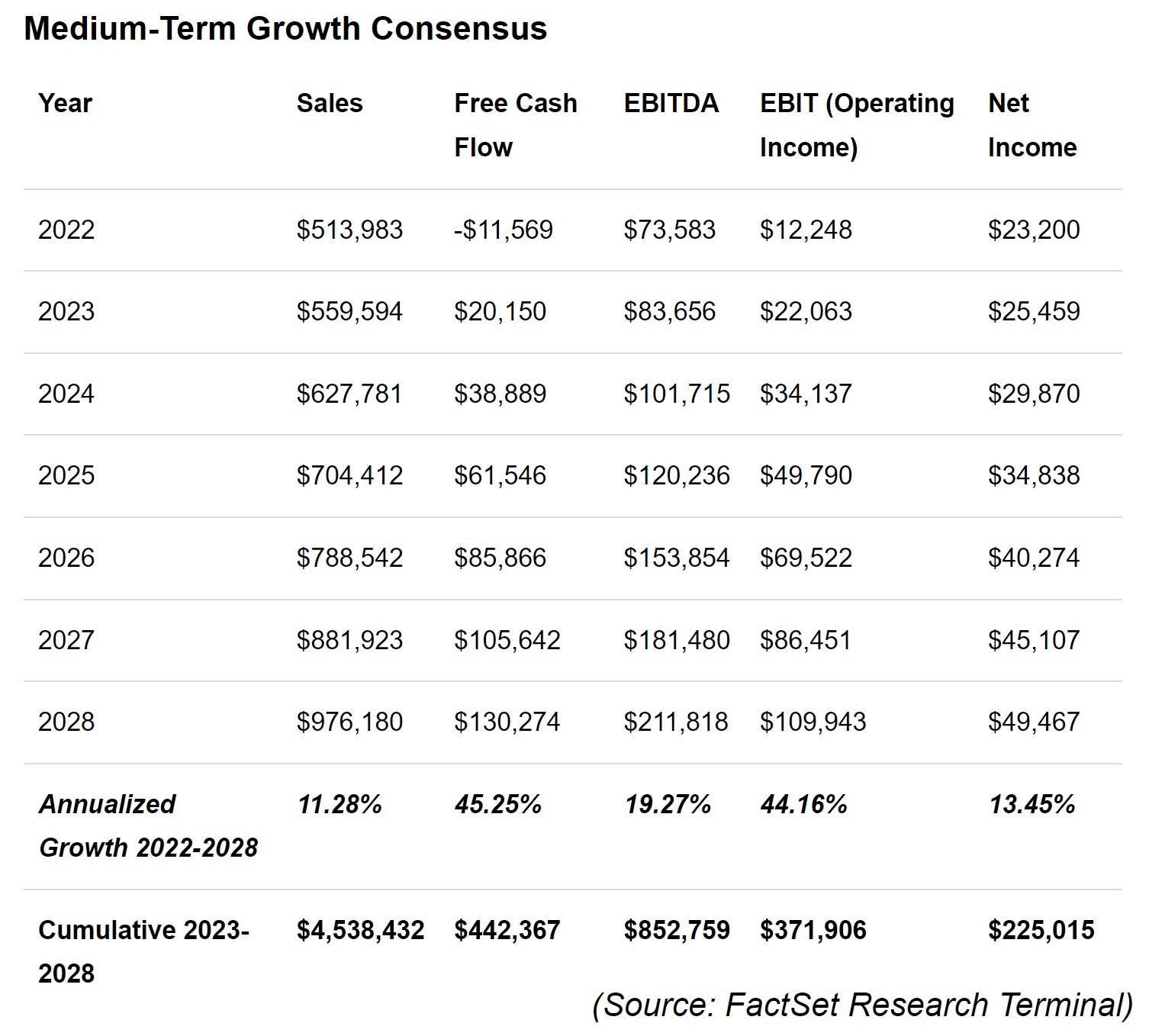Click the EBIT (Operating Income) header
This screenshot has width=1149, height=1036.
(856, 124)
